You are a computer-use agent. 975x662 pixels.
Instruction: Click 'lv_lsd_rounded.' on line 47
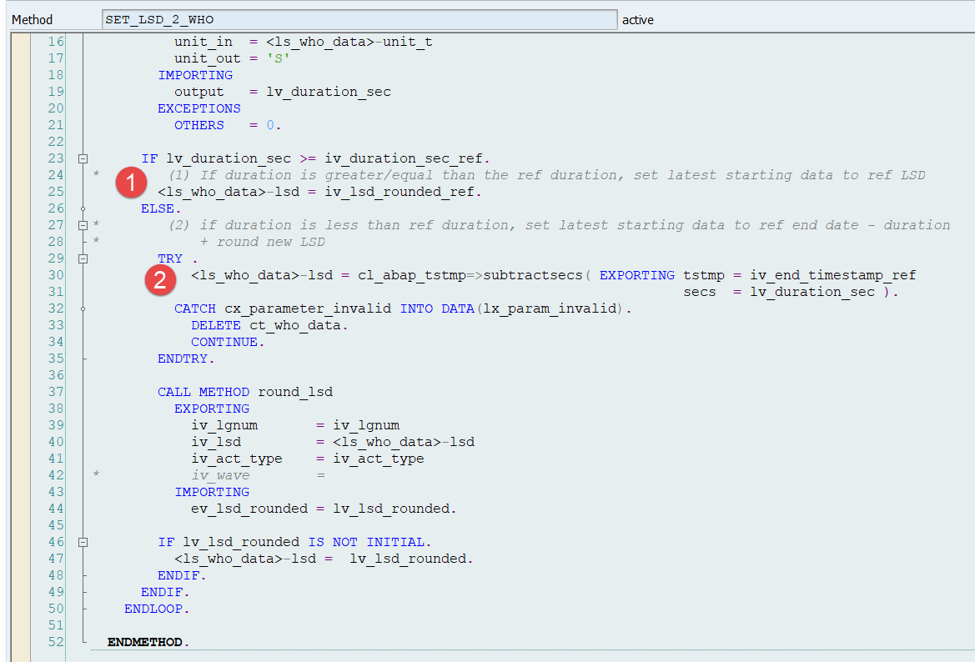tap(411, 559)
